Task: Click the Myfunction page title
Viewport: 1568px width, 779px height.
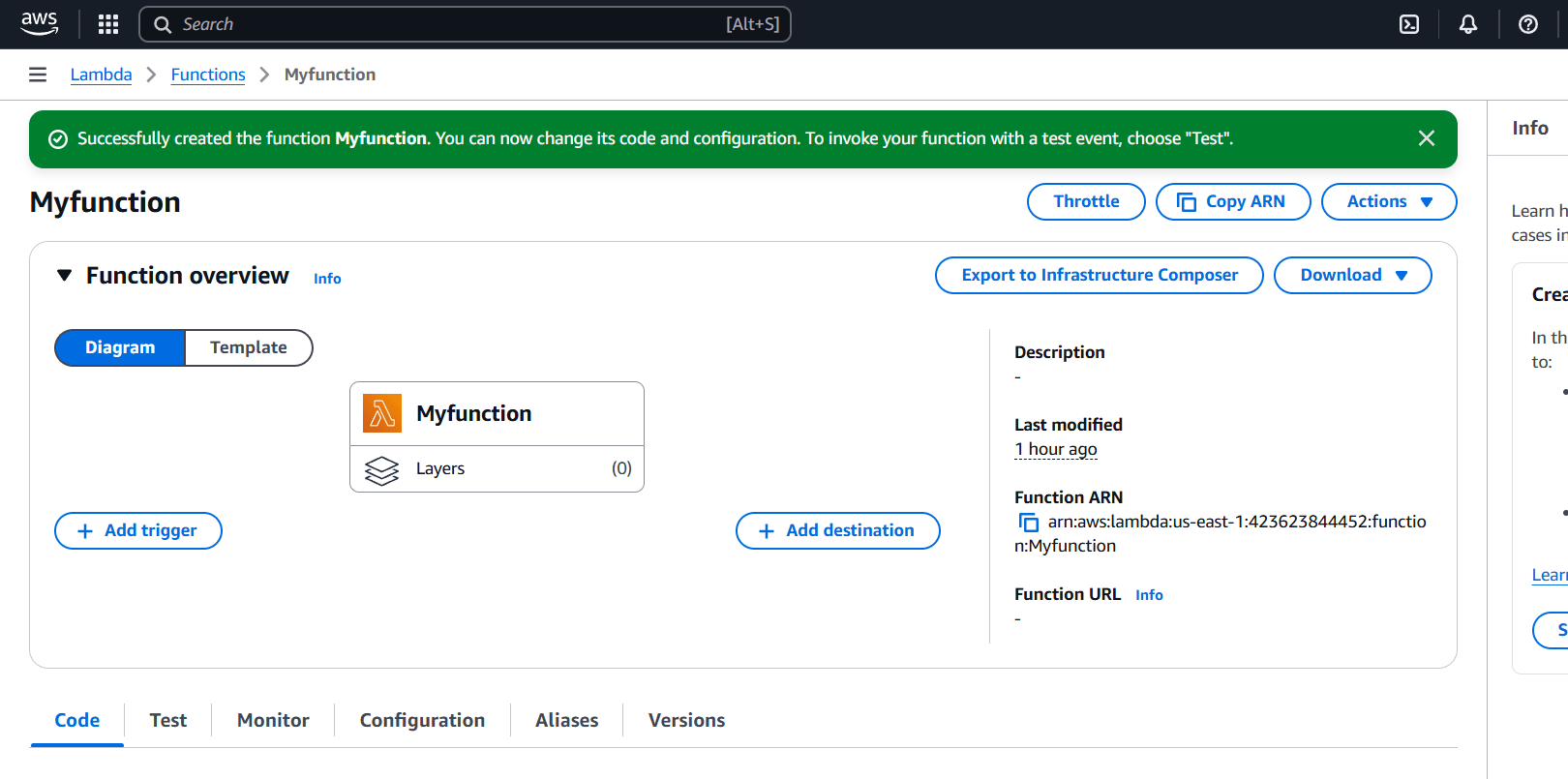Action: coord(106,202)
